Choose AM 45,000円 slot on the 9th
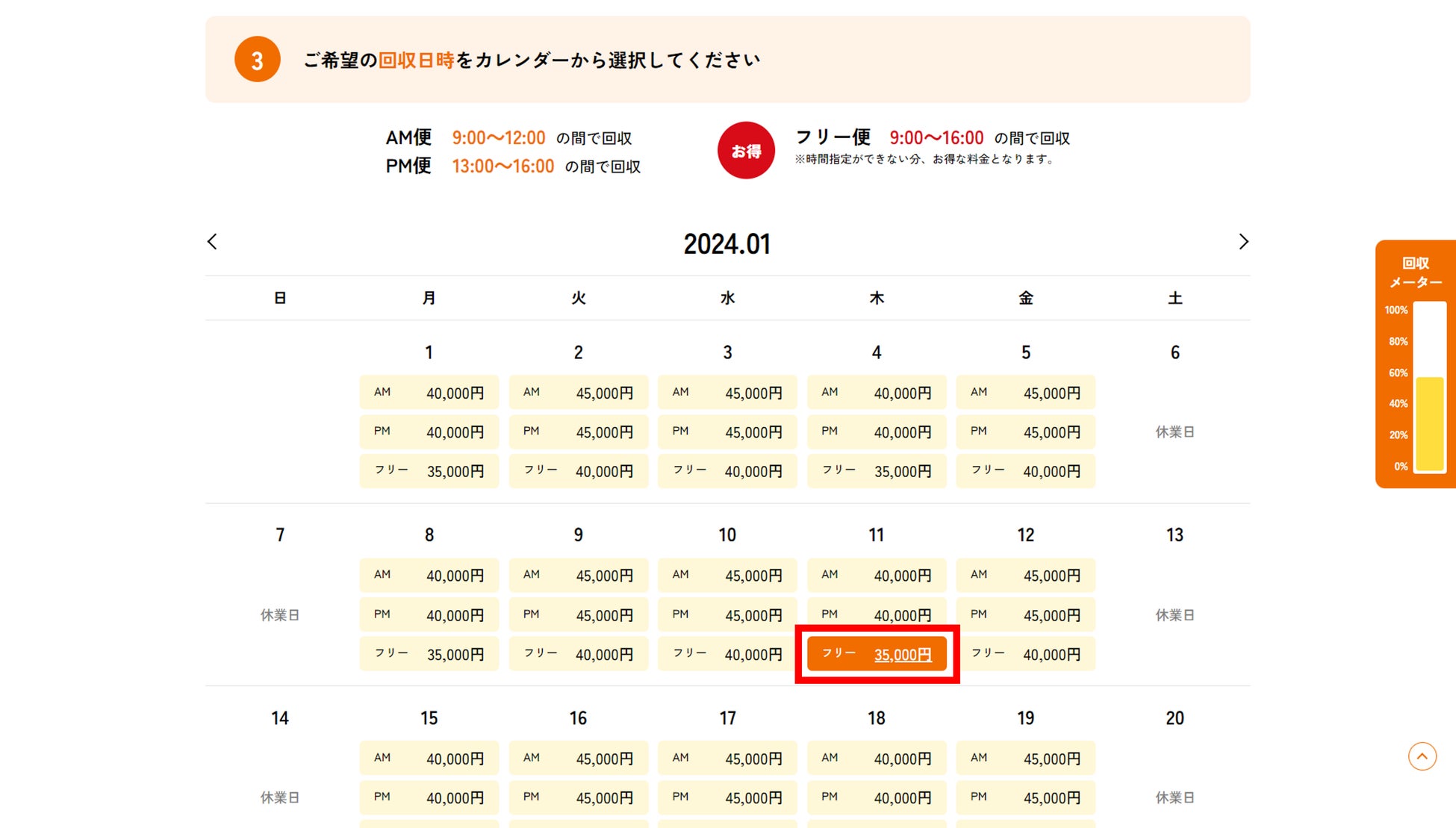The image size is (1456, 828). point(578,576)
